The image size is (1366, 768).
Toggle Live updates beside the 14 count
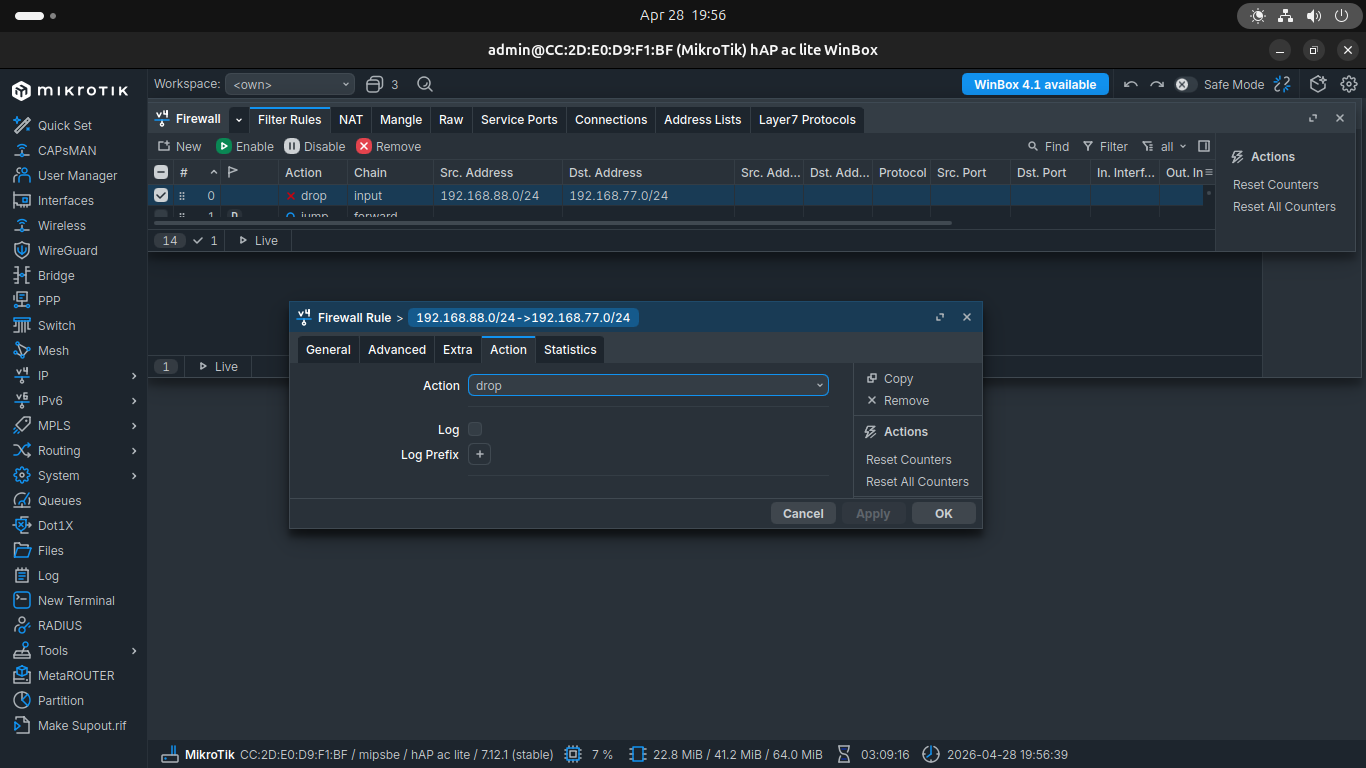coord(258,240)
